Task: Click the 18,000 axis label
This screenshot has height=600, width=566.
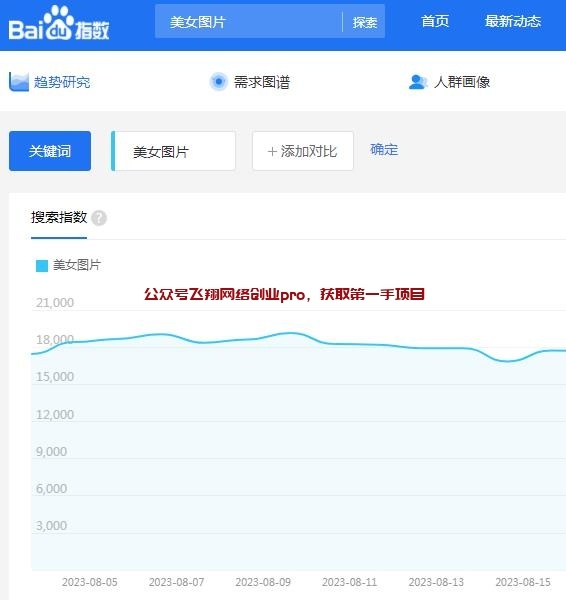Action: 55,339
